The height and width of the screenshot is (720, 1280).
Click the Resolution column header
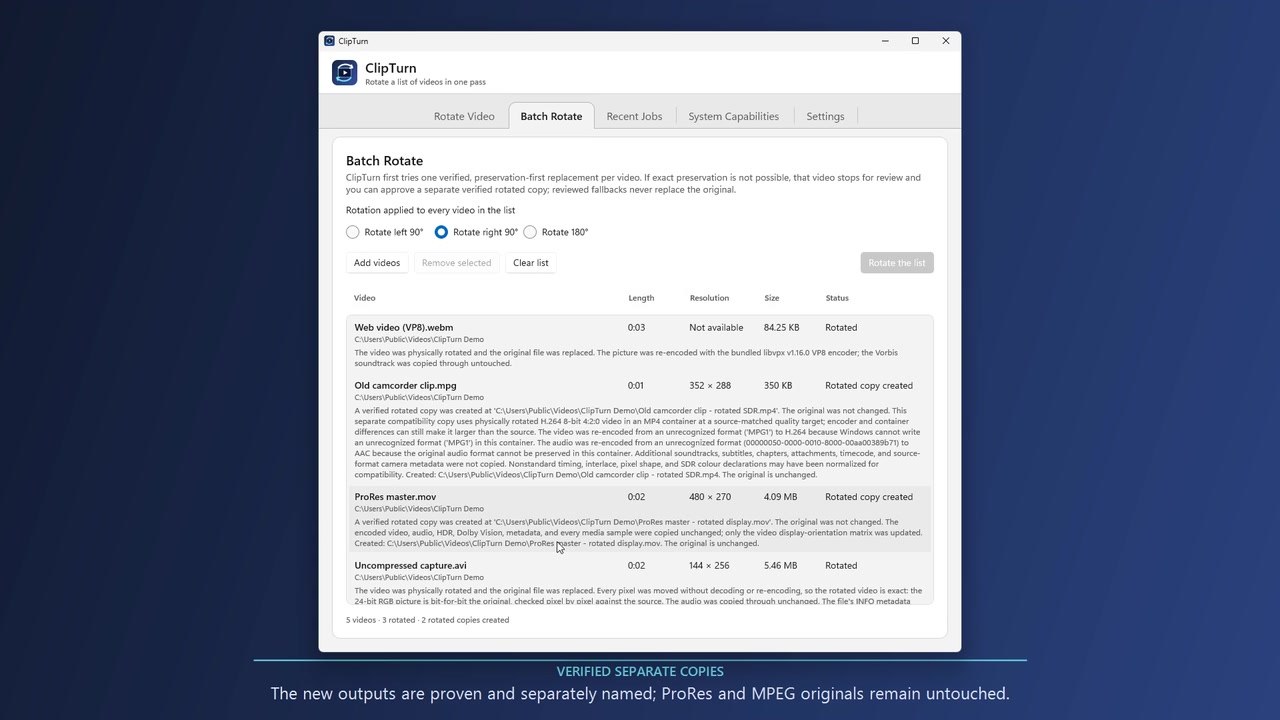click(x=709, y=298)
